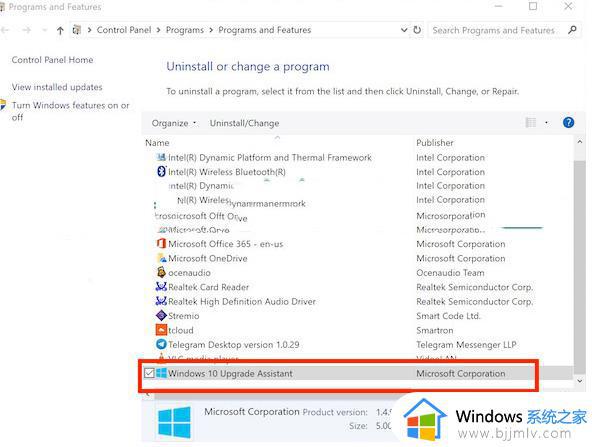Click the Microsoft Office 365 icon

[x=161, y=244]
